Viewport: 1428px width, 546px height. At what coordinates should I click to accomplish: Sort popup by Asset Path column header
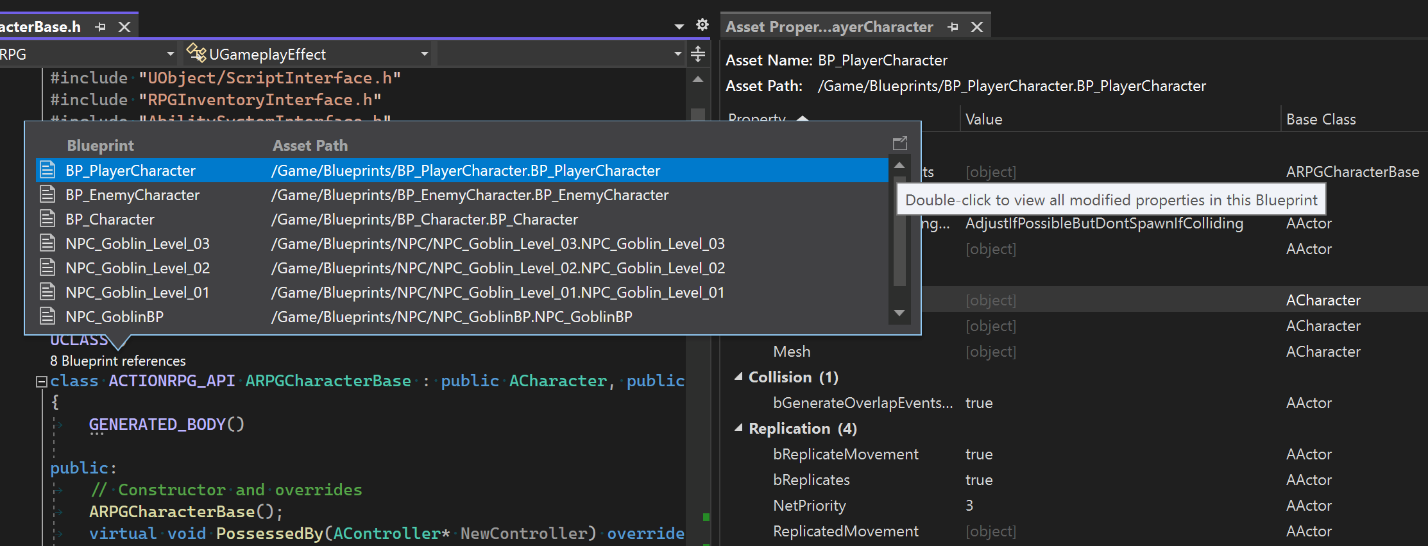pyautogui.click(x=310, y=146)
